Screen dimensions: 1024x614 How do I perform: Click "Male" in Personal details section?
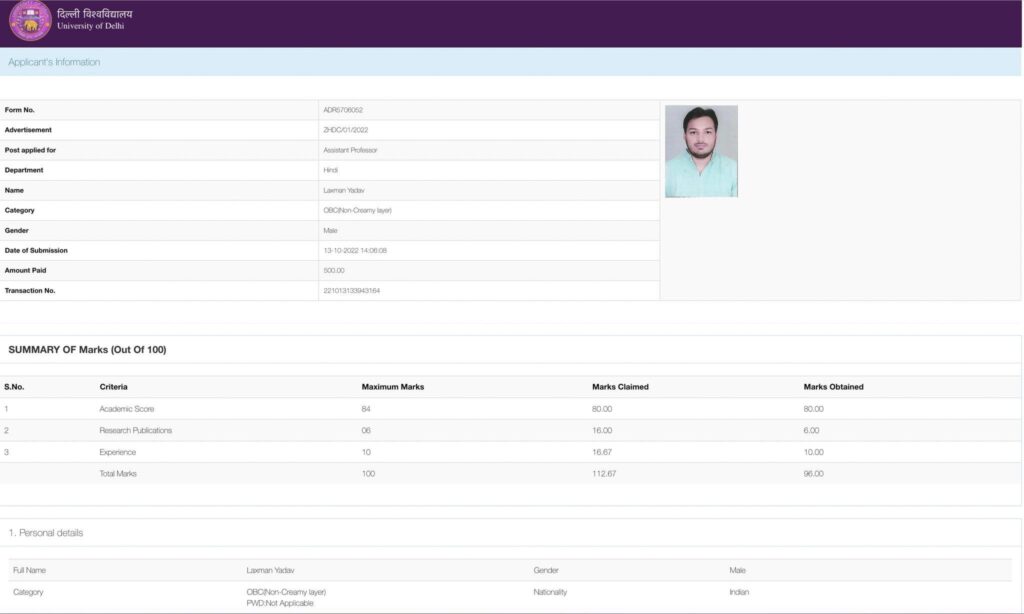pos(737,570)
